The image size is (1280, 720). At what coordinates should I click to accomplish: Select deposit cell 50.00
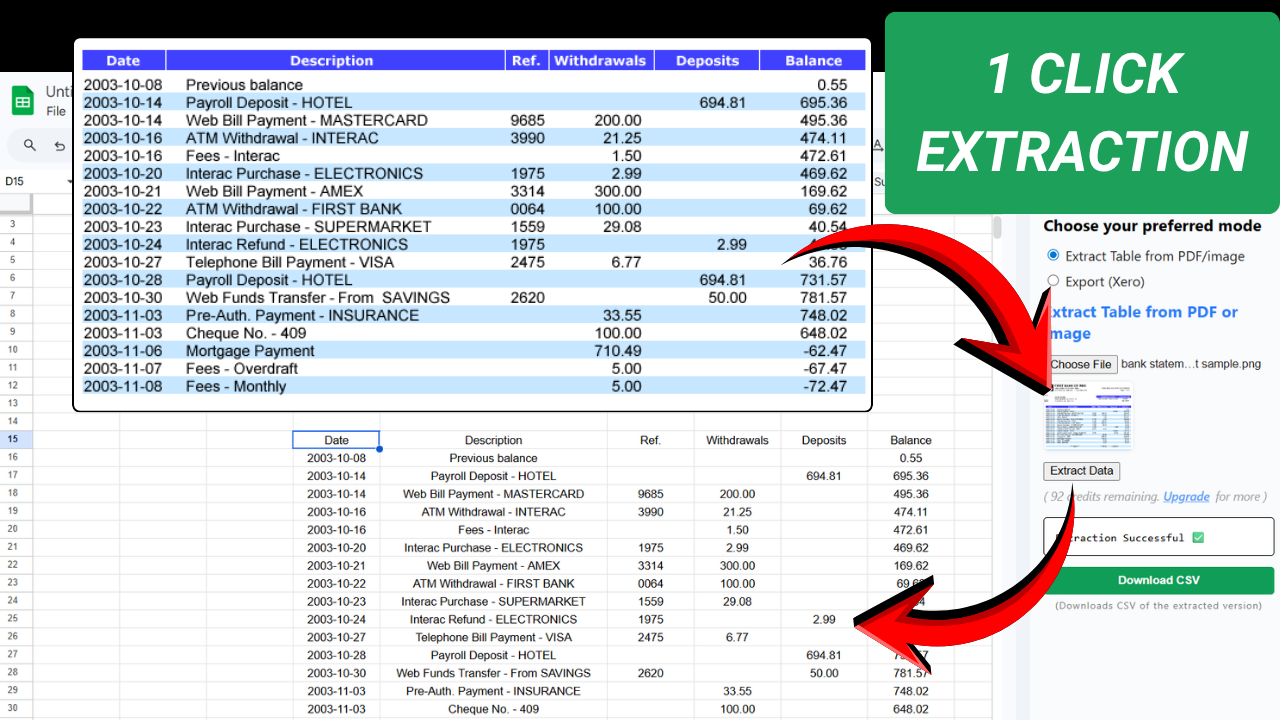(x=824, y=674)
